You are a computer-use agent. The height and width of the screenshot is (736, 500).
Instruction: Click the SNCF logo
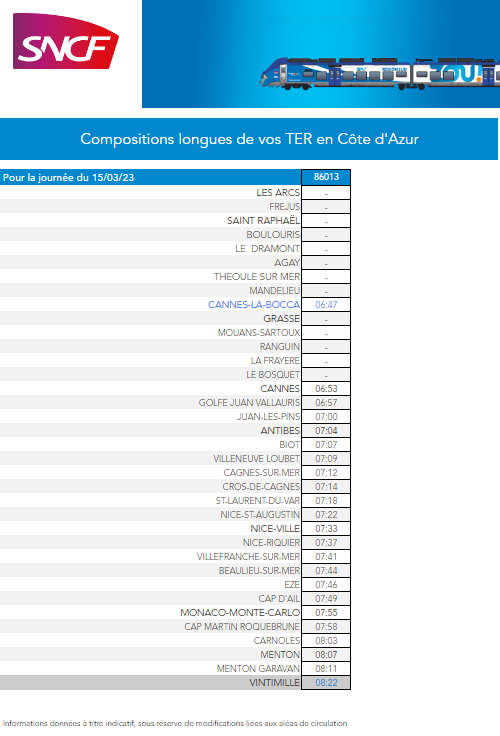66,41
